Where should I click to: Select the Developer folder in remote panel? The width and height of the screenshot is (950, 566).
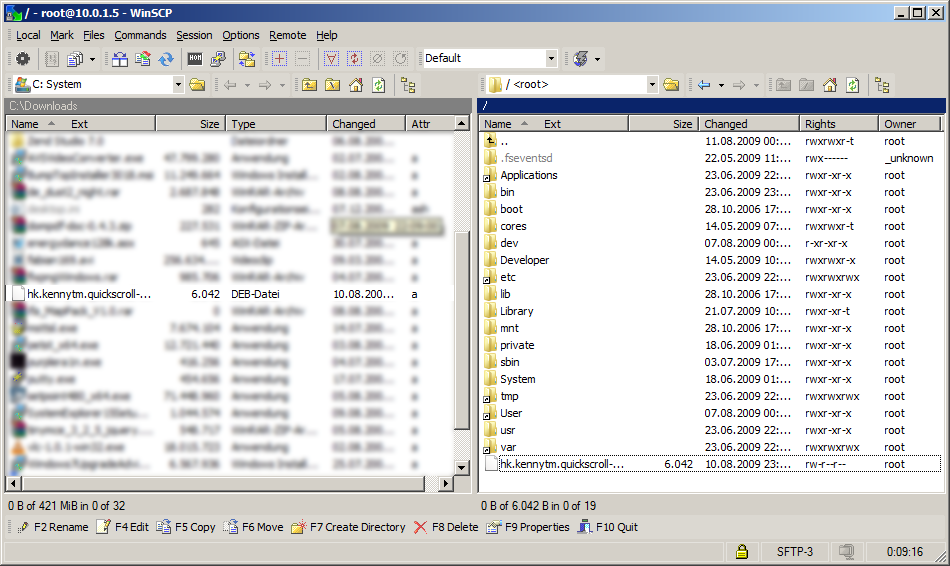tap(524, 260)
